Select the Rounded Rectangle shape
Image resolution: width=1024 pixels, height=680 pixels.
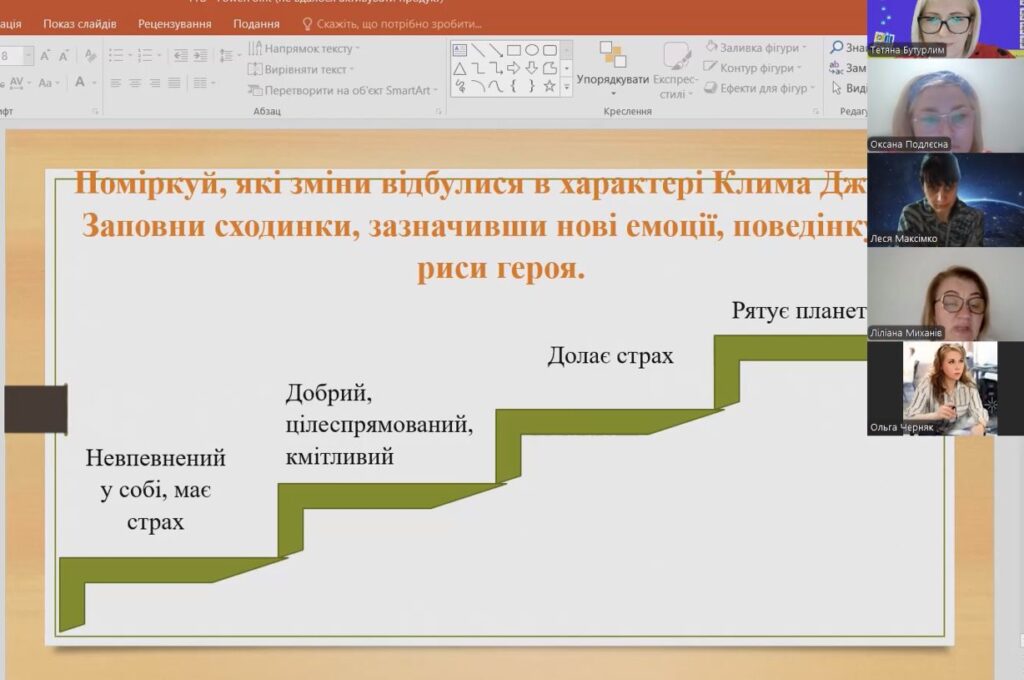(x=550, y=50)
